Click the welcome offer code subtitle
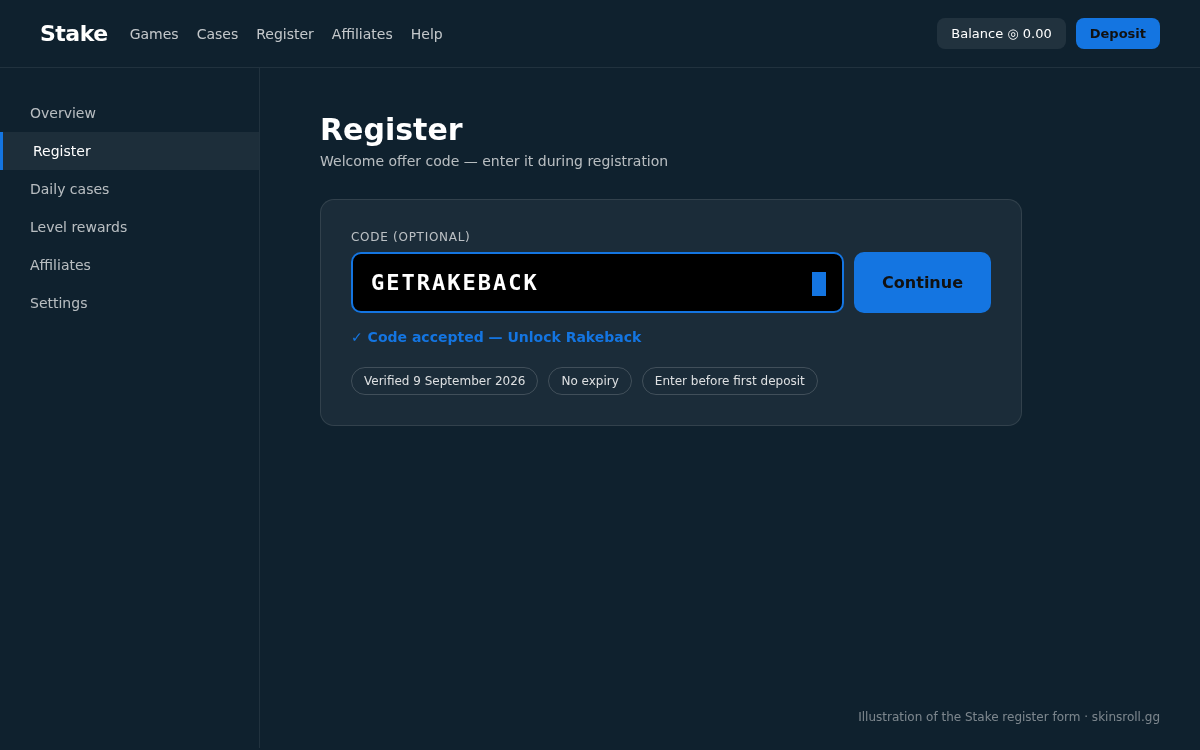Screen dimensions: 1200x750 point(494,161)
